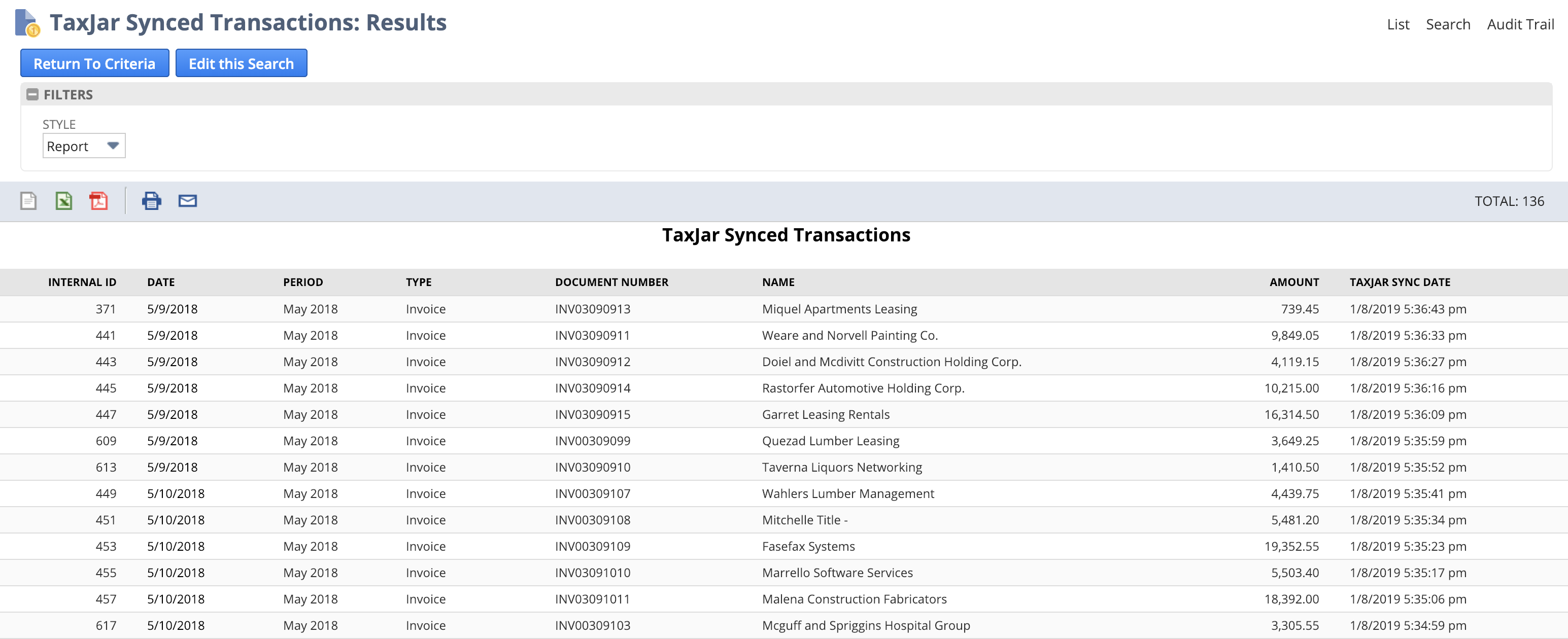Screen dimensions: 1568x639
Task: Select document number INV03090911
Action: point(593,335)
